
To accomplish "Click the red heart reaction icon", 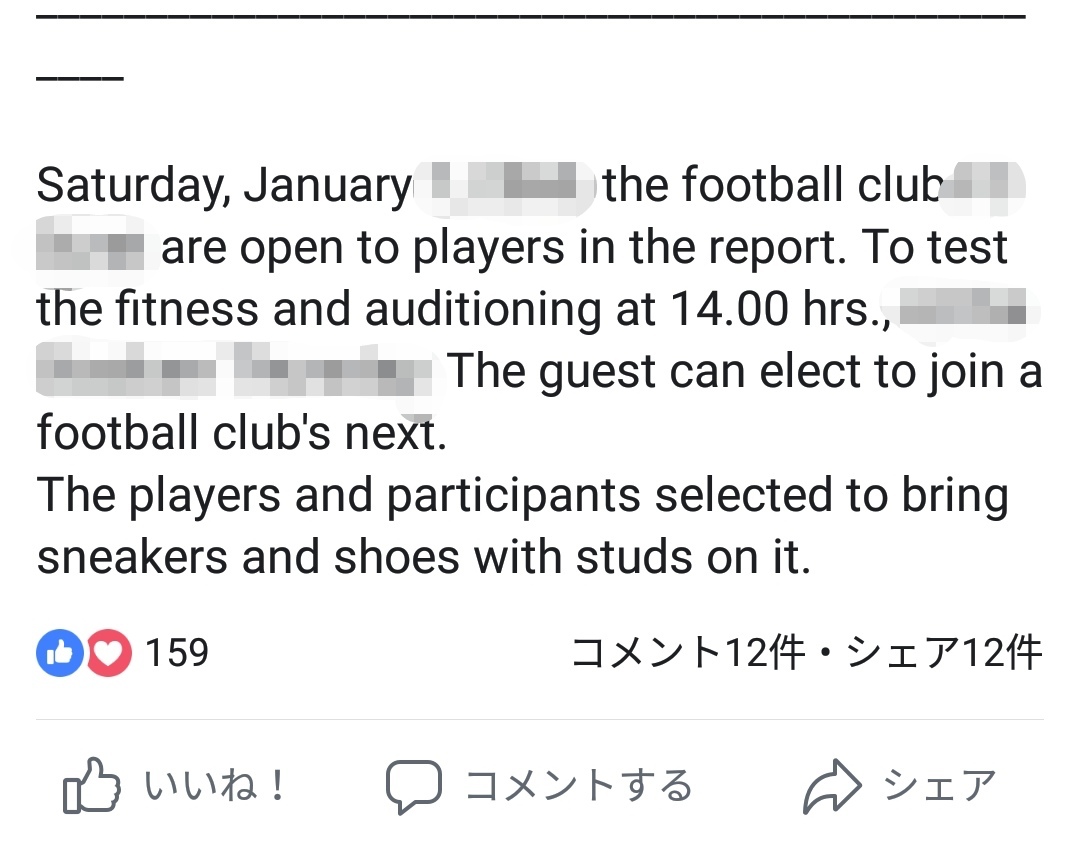I will click(x=109, y=652).
